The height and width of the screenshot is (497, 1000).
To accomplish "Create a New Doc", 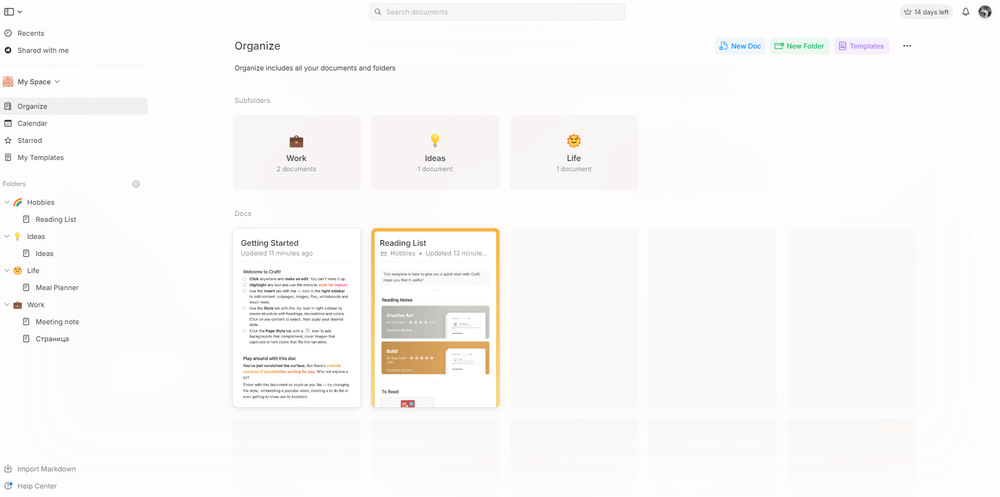I will point(740,46).
